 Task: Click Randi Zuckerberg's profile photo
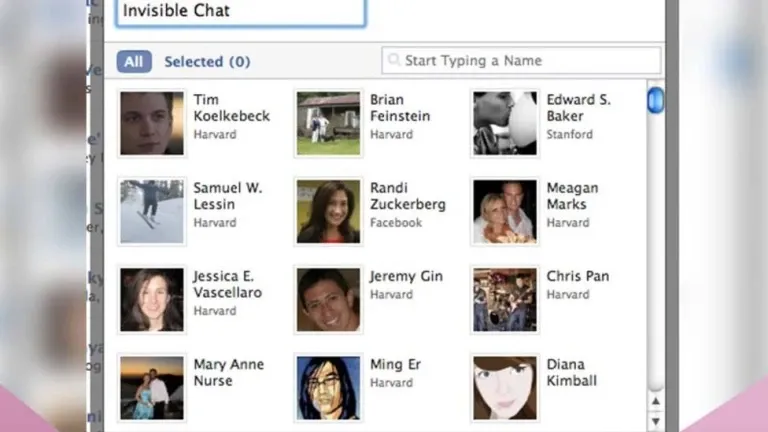coord(328,212)
